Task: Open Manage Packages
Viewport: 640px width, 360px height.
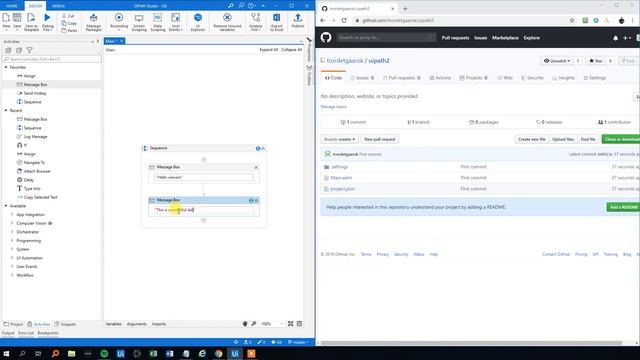Action: point(93,22)
